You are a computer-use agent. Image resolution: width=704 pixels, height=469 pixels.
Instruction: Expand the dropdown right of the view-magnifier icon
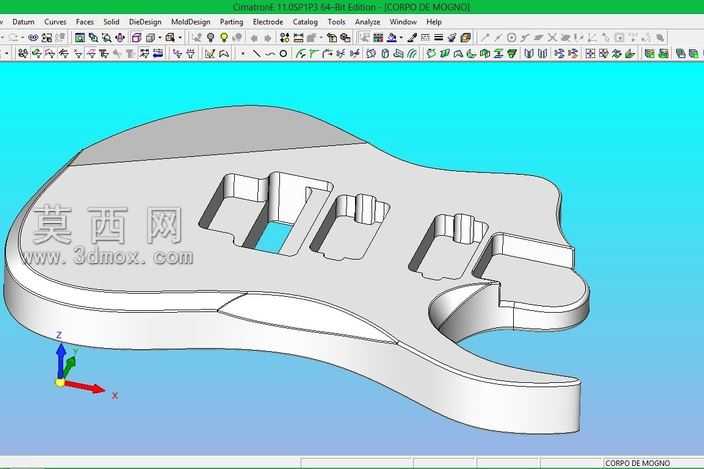tap(180, 38)
